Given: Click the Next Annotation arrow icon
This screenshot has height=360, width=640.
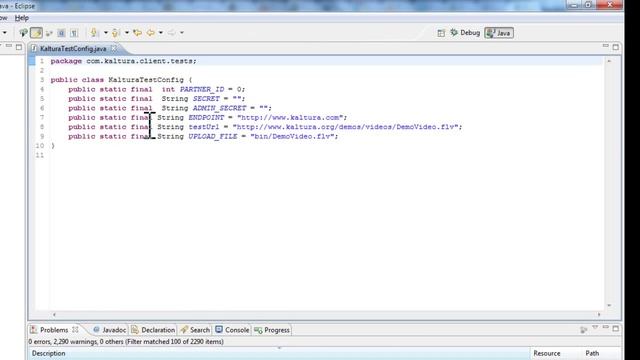Looking at the screenshot, I should (94, 33).
